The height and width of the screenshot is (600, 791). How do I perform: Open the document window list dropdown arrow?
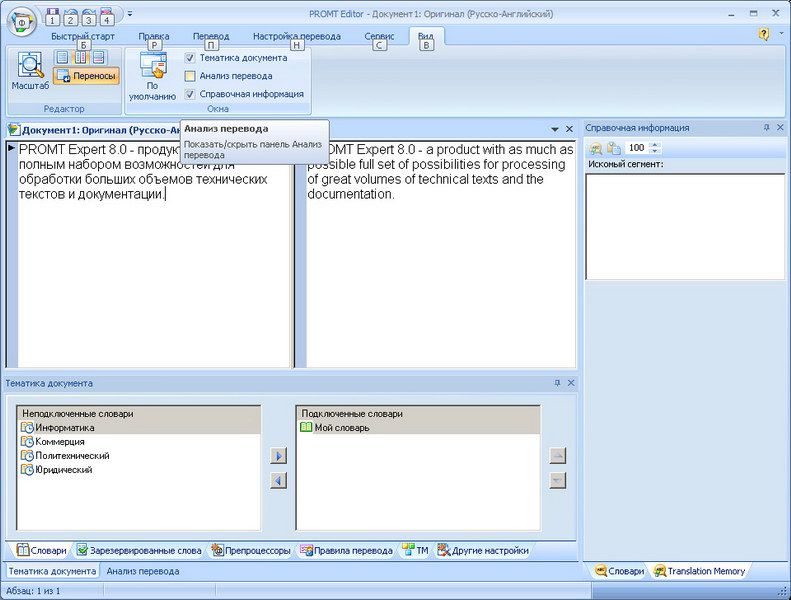tap(555, 130)
